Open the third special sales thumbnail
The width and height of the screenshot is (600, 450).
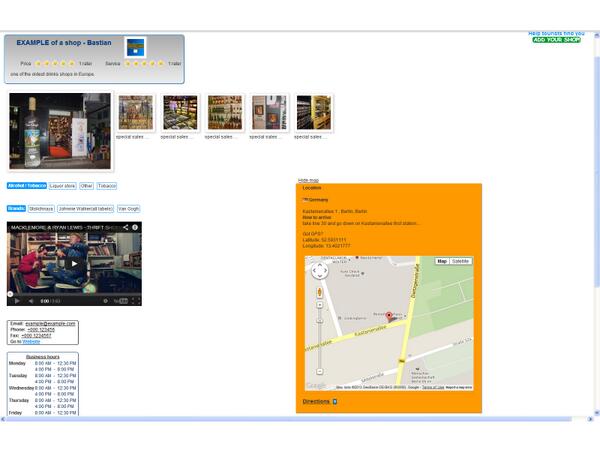point(225,113)
